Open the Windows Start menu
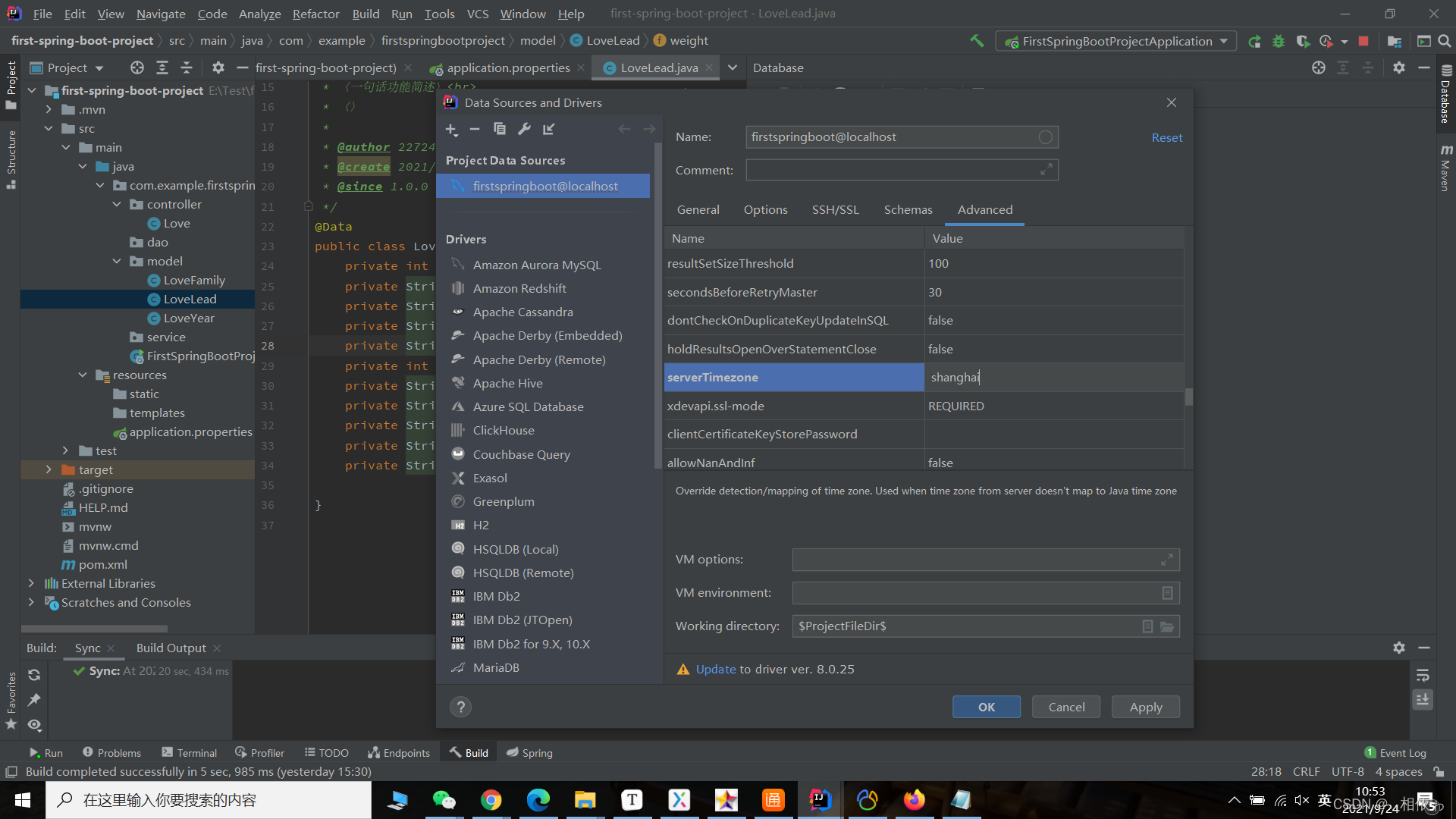The image size is (1456, 819). click(23, 800)
